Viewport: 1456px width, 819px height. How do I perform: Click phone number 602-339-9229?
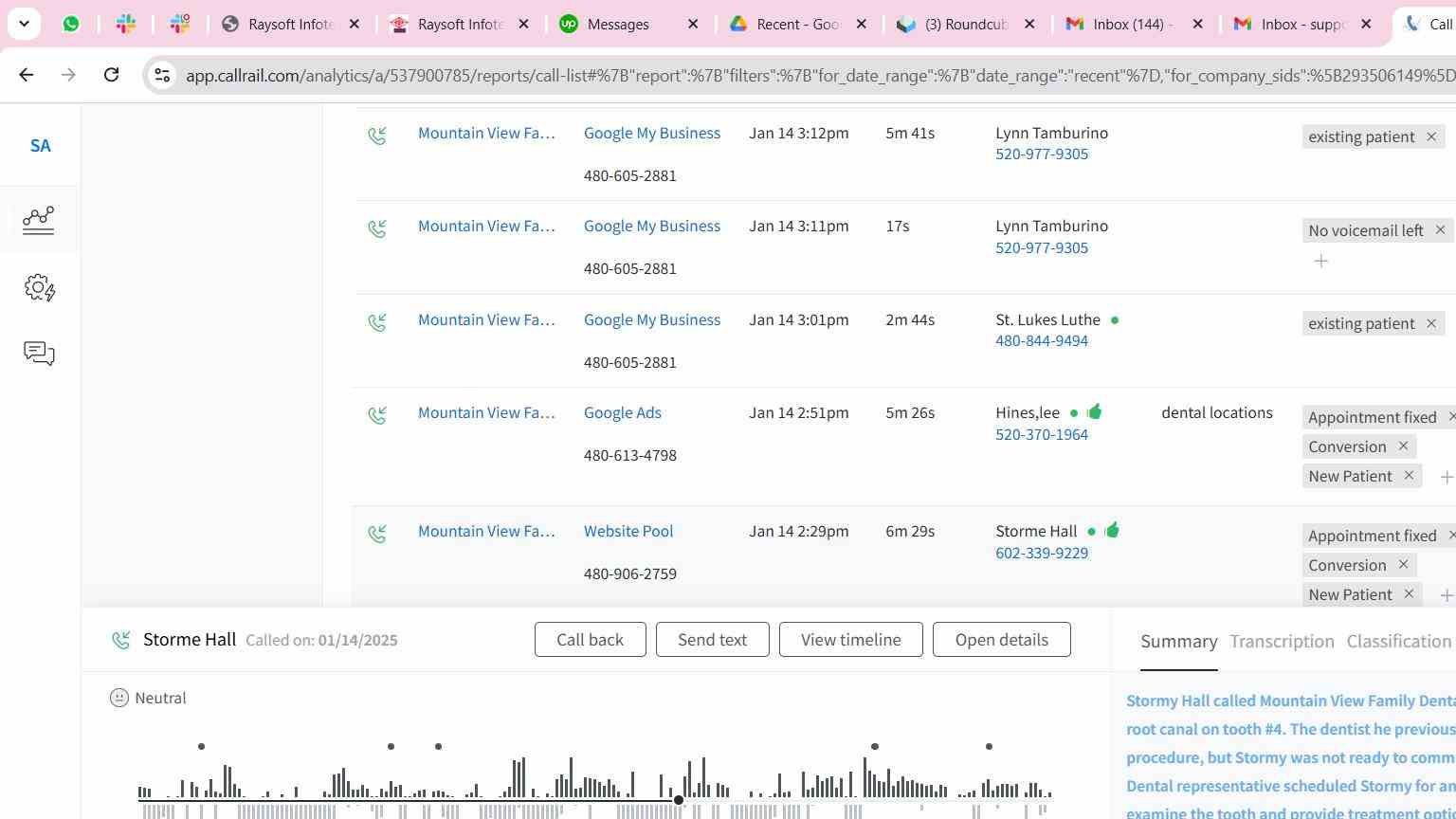click(1042, 553)
